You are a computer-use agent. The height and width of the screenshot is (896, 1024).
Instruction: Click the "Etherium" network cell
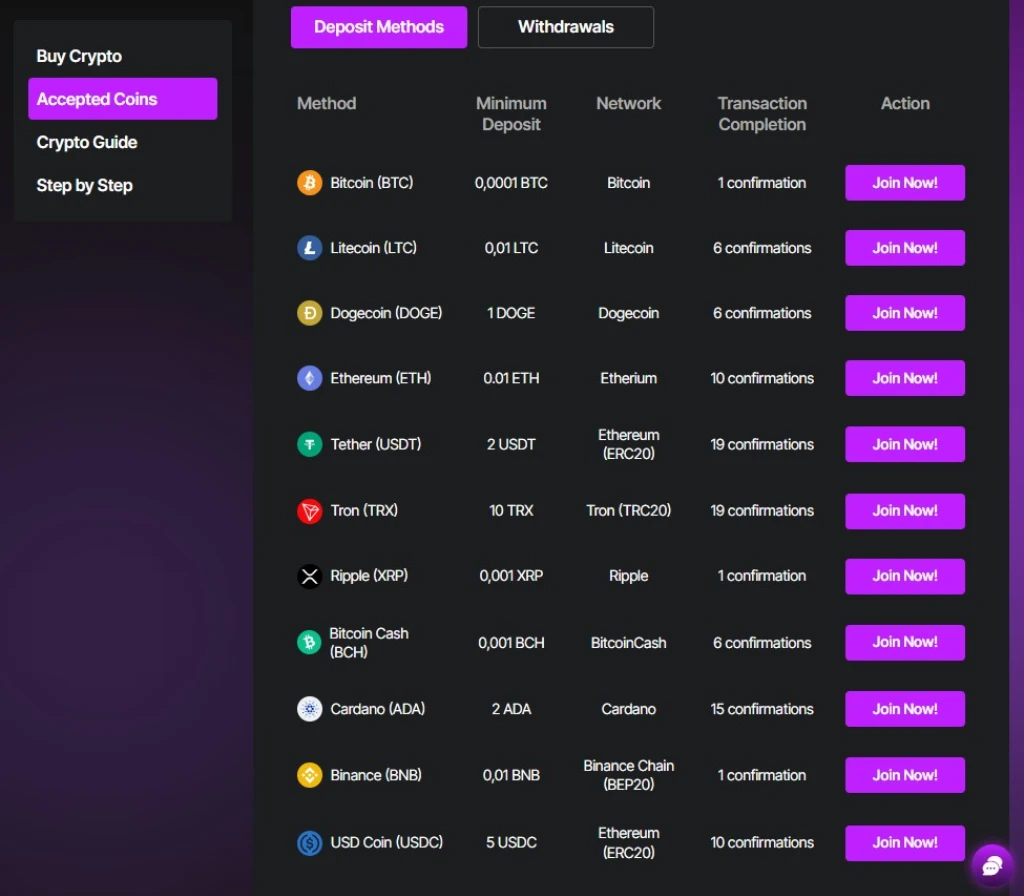[628, 378]
